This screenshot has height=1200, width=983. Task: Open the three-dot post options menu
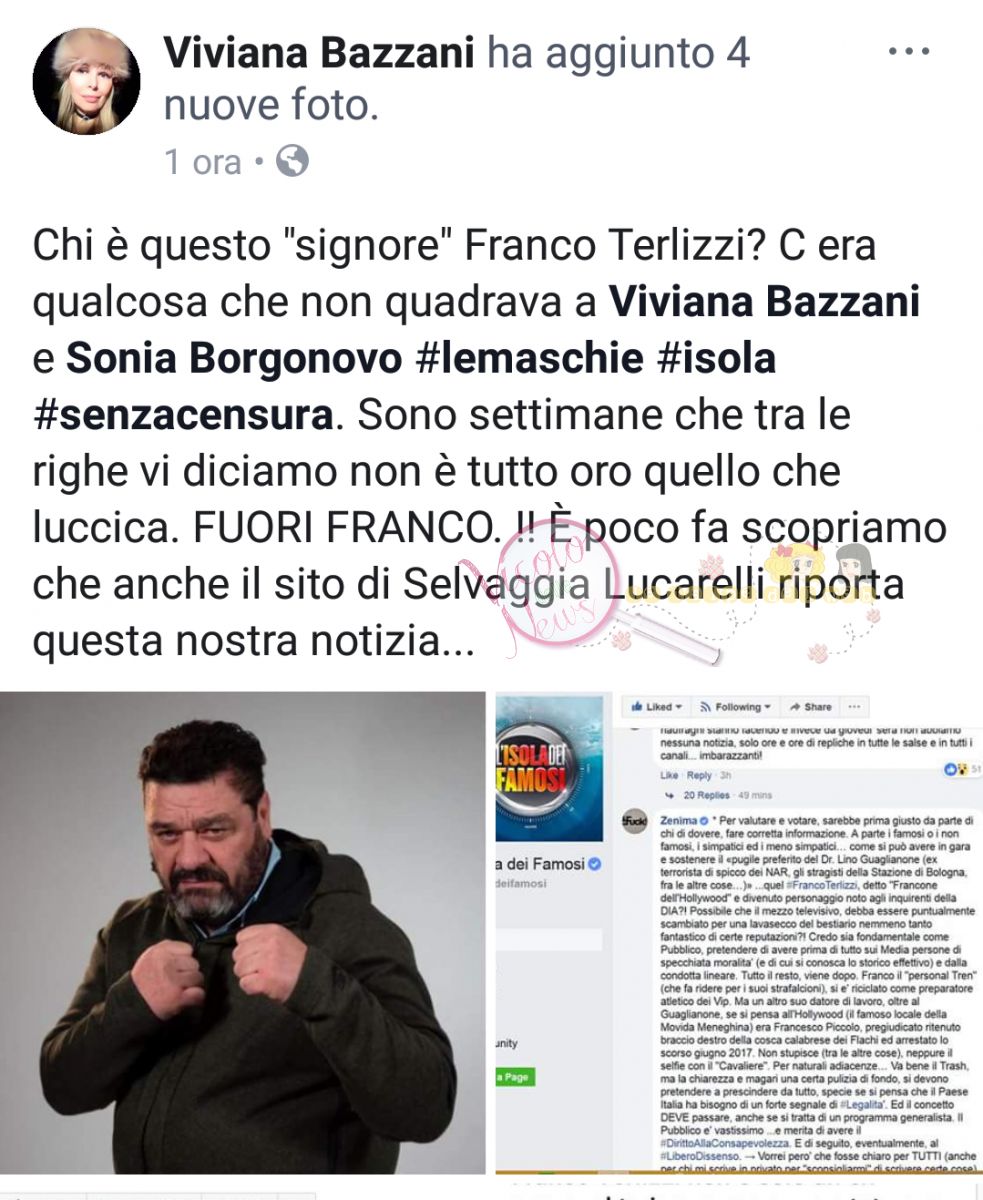[909, 50]
